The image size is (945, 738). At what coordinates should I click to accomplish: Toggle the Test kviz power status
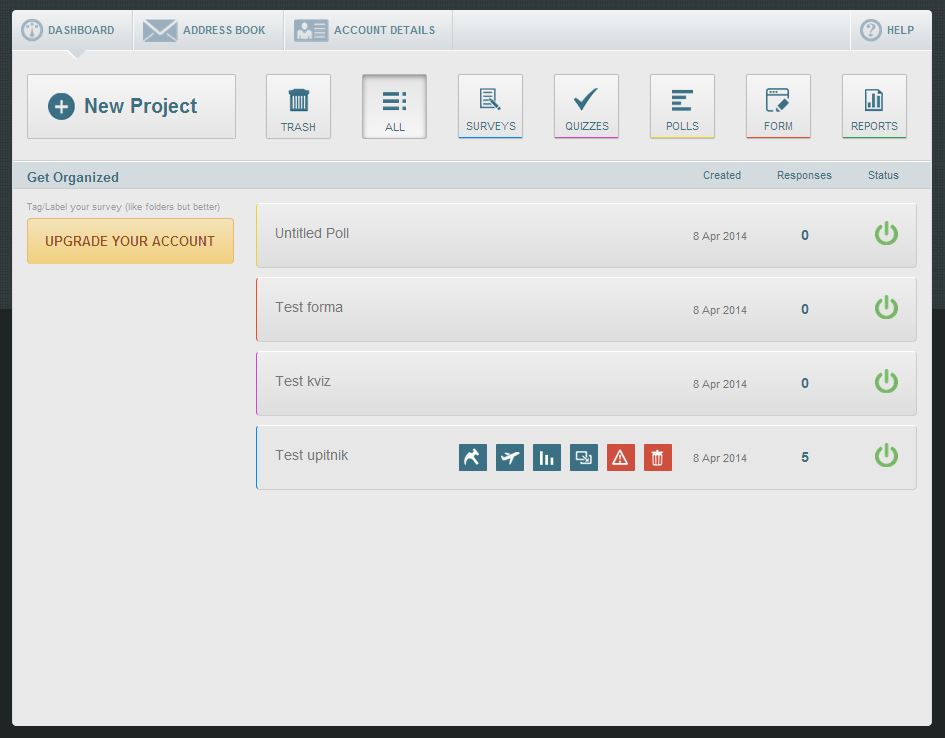tap(886, 382)
